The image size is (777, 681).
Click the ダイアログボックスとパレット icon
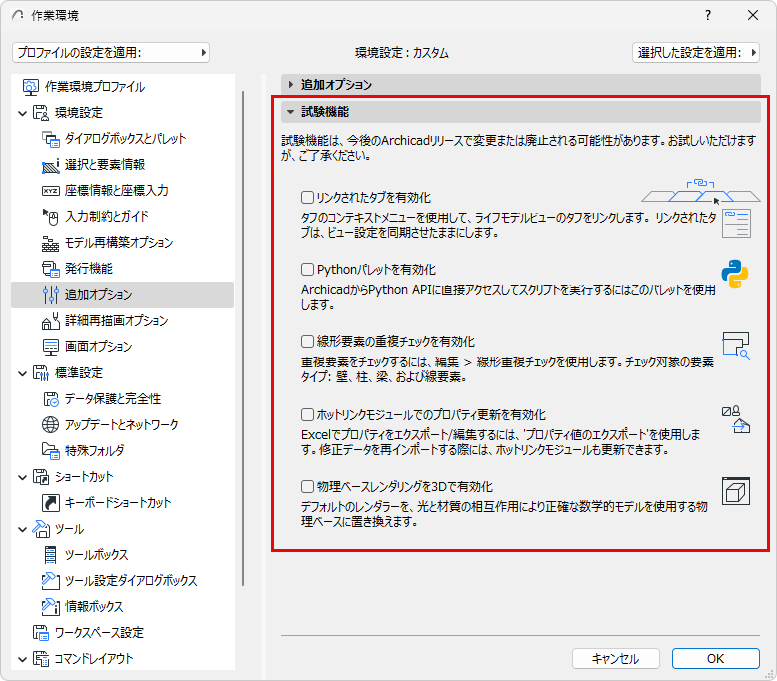pyautogui.click(x=51, y=139)
